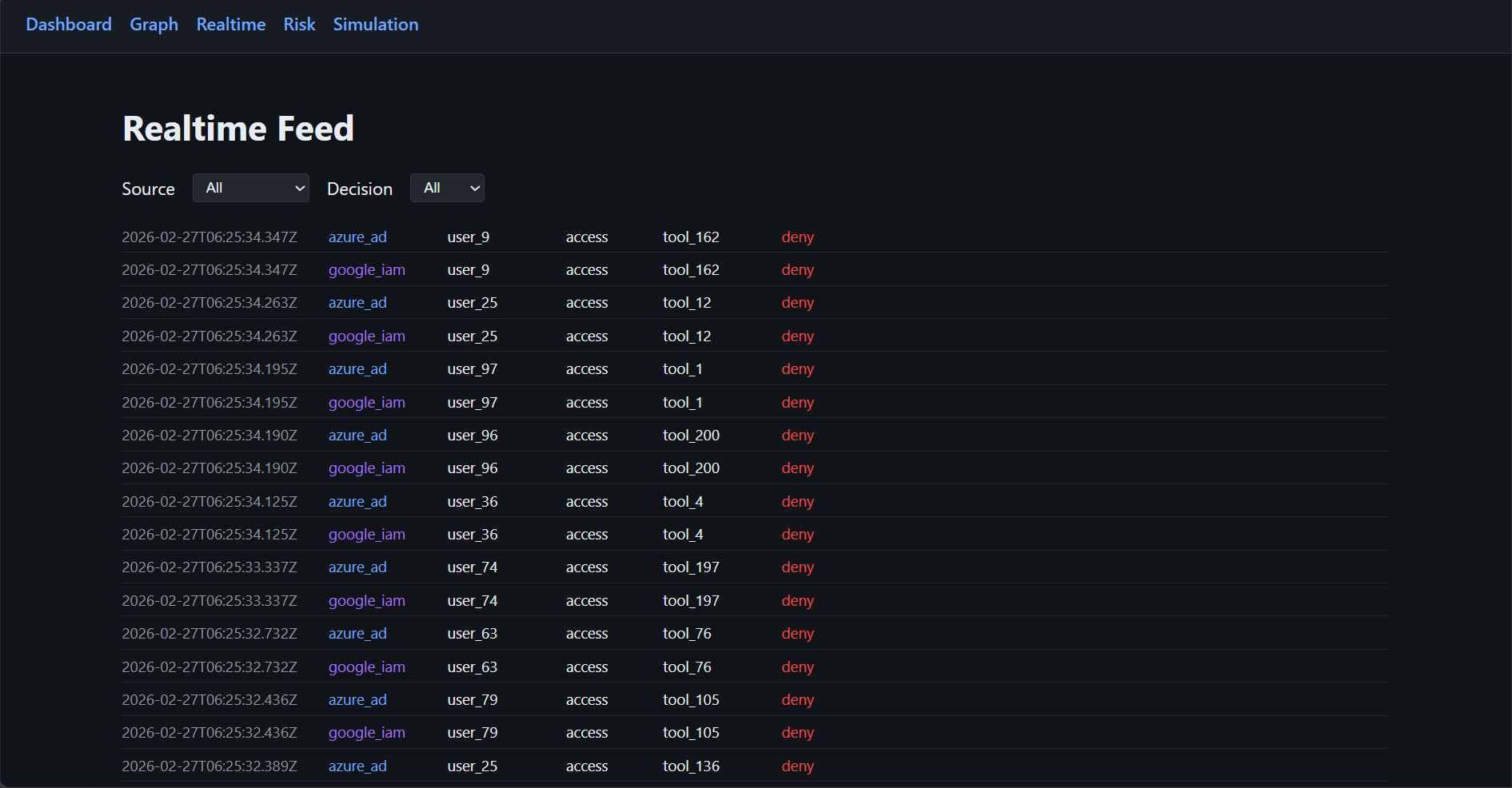Open azure_ad link for user_96 accessing tool_200
This screenshot has height=788, width=1512.
point(357,435)
